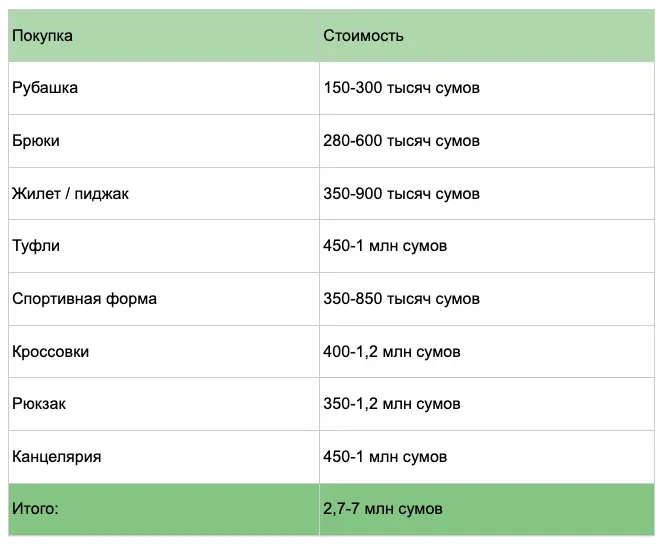Click the 350-850 тысяч сумов value
The image size is (664, 544).
click(401, 299)
